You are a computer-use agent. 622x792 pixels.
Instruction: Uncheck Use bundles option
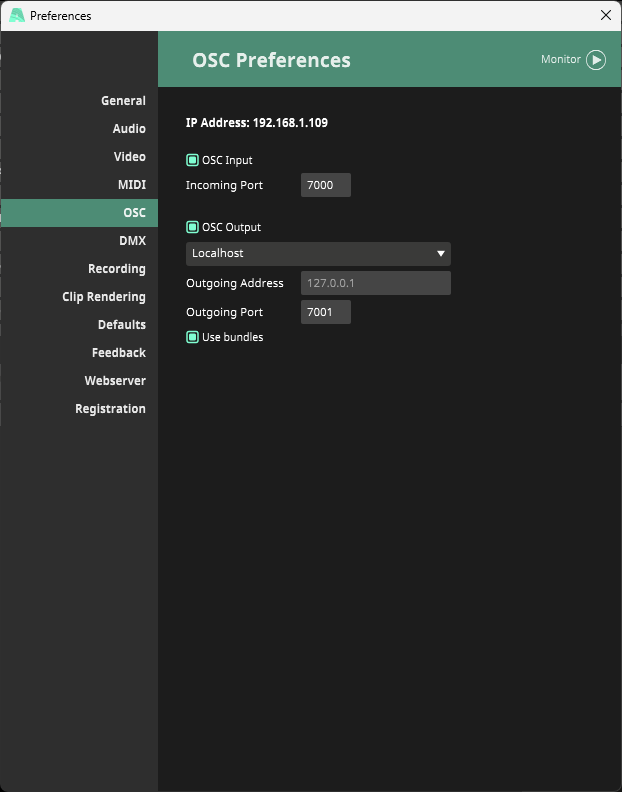pos(193,337)
